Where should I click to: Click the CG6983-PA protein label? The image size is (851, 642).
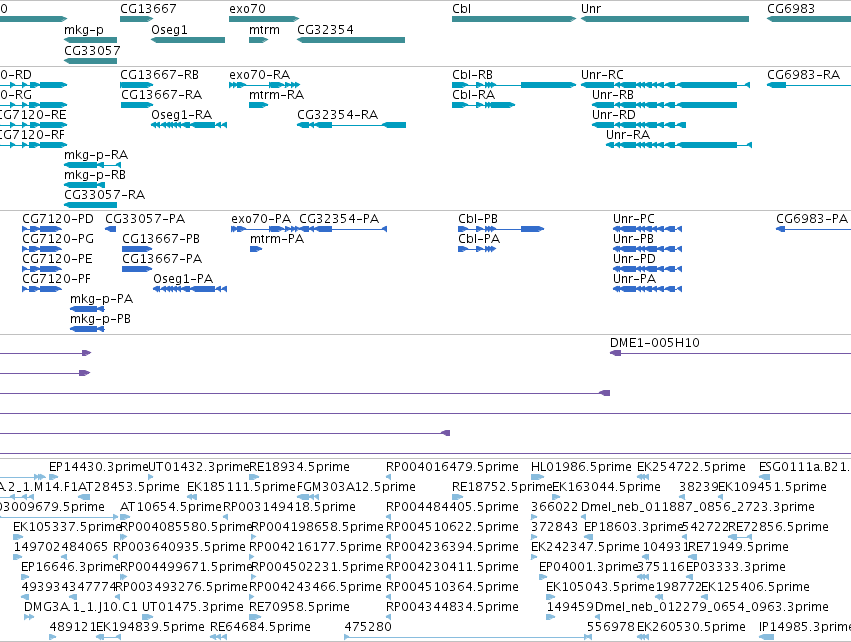click(x=811, y=219)
